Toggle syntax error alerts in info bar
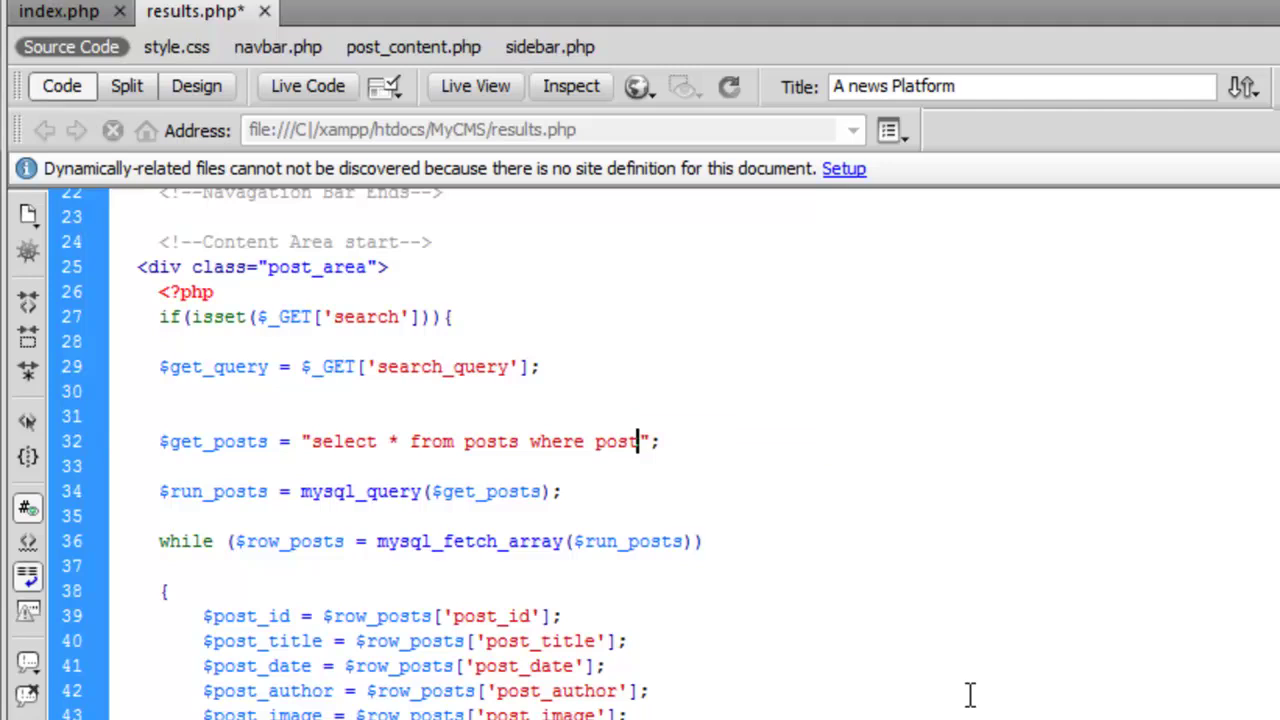1280x720 pixels. [x=28, y=611]
